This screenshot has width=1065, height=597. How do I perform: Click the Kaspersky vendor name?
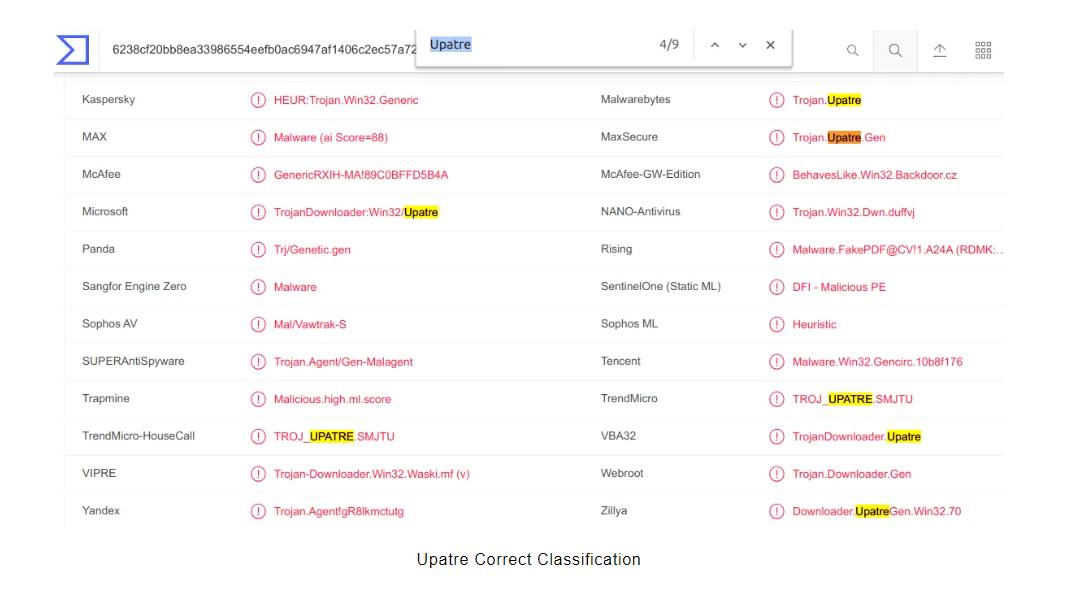[x=109, y=99]
